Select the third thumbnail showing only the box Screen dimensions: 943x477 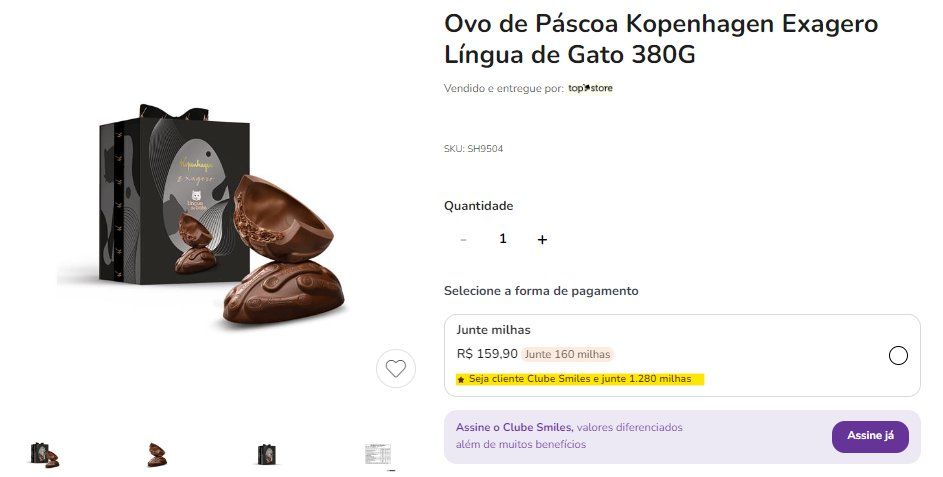266,455
